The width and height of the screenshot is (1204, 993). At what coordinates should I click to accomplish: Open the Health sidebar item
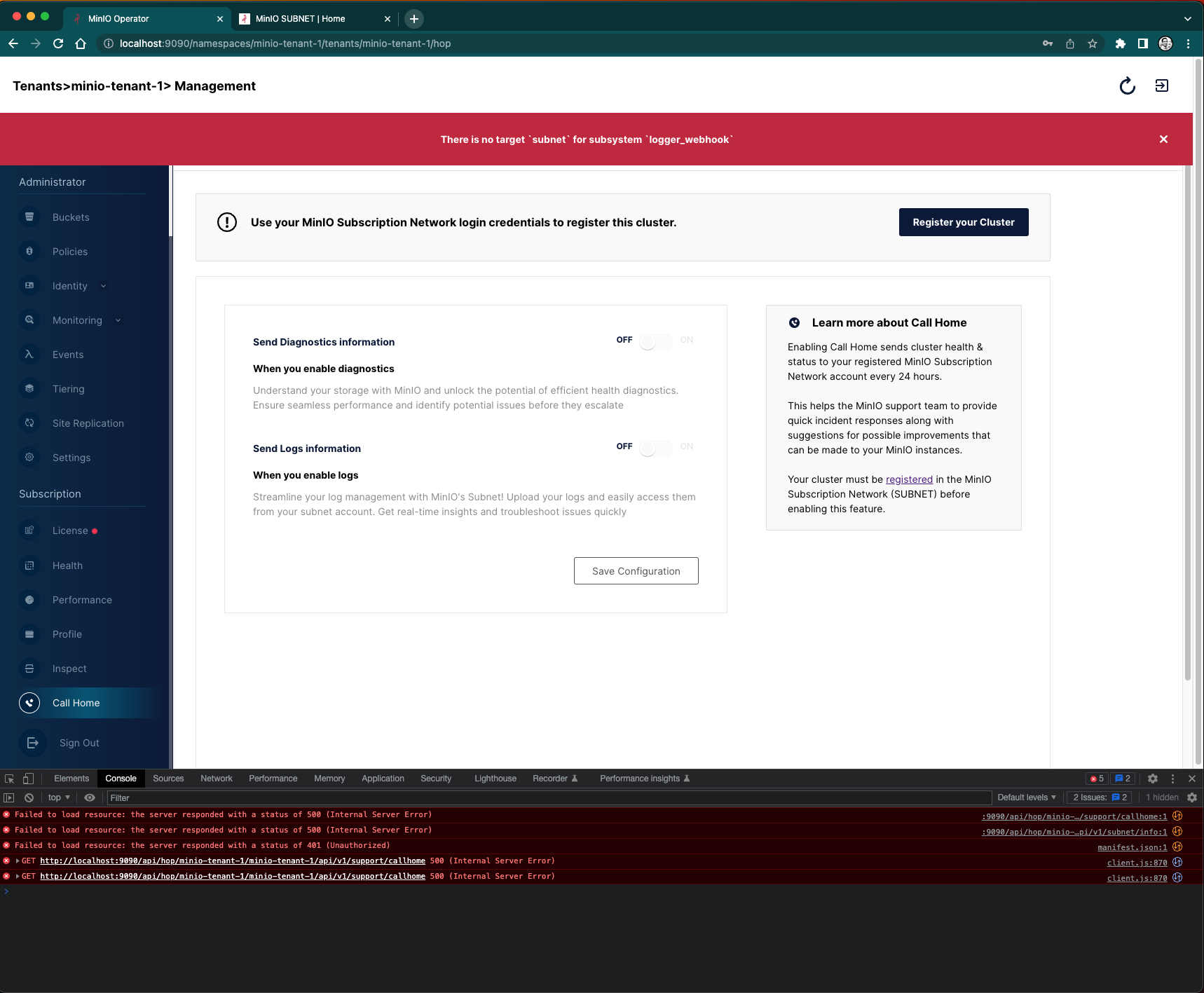[x=67, y=566]
